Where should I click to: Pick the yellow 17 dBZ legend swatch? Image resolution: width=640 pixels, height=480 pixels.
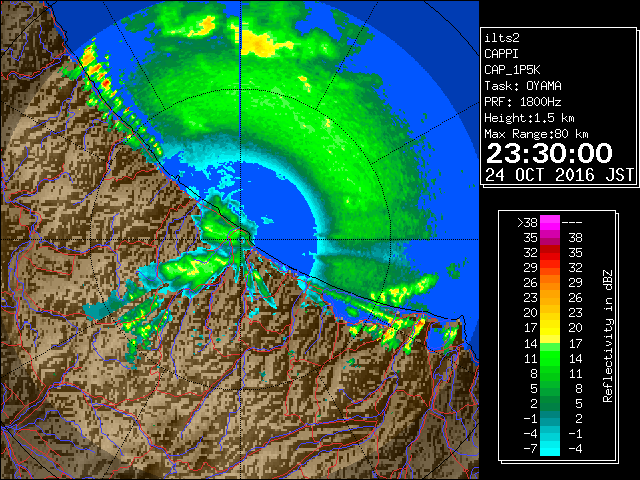point(550,328)
